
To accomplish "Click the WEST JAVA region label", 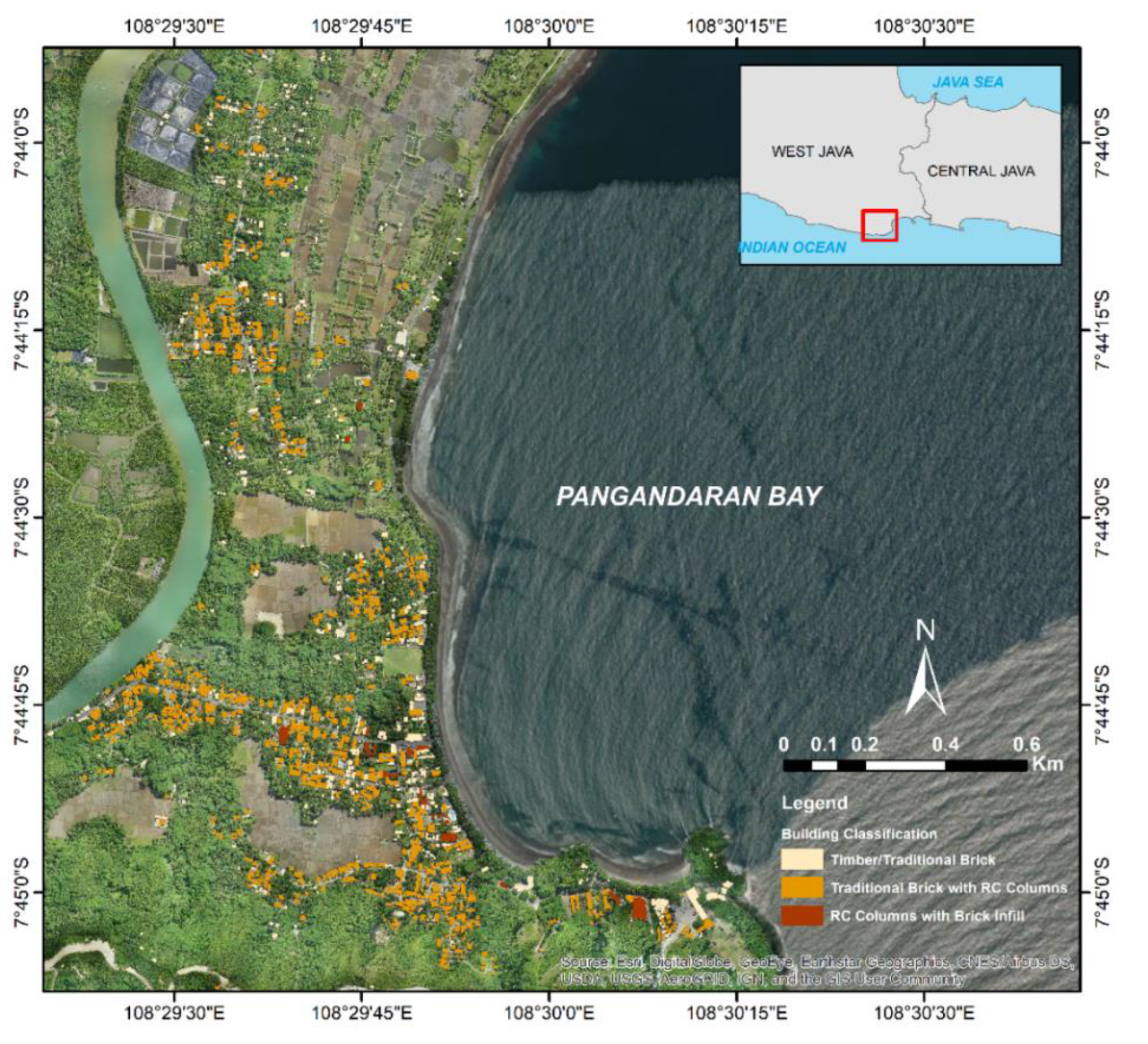I will [812, 152].
